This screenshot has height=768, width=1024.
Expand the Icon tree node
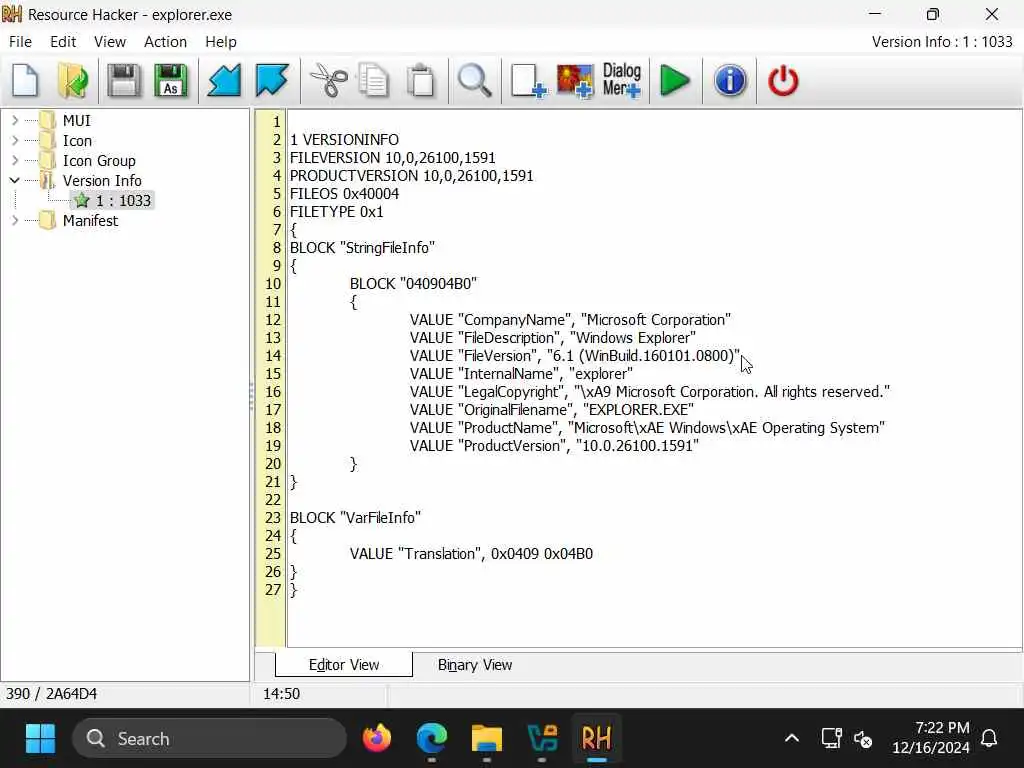coord(15,140)
